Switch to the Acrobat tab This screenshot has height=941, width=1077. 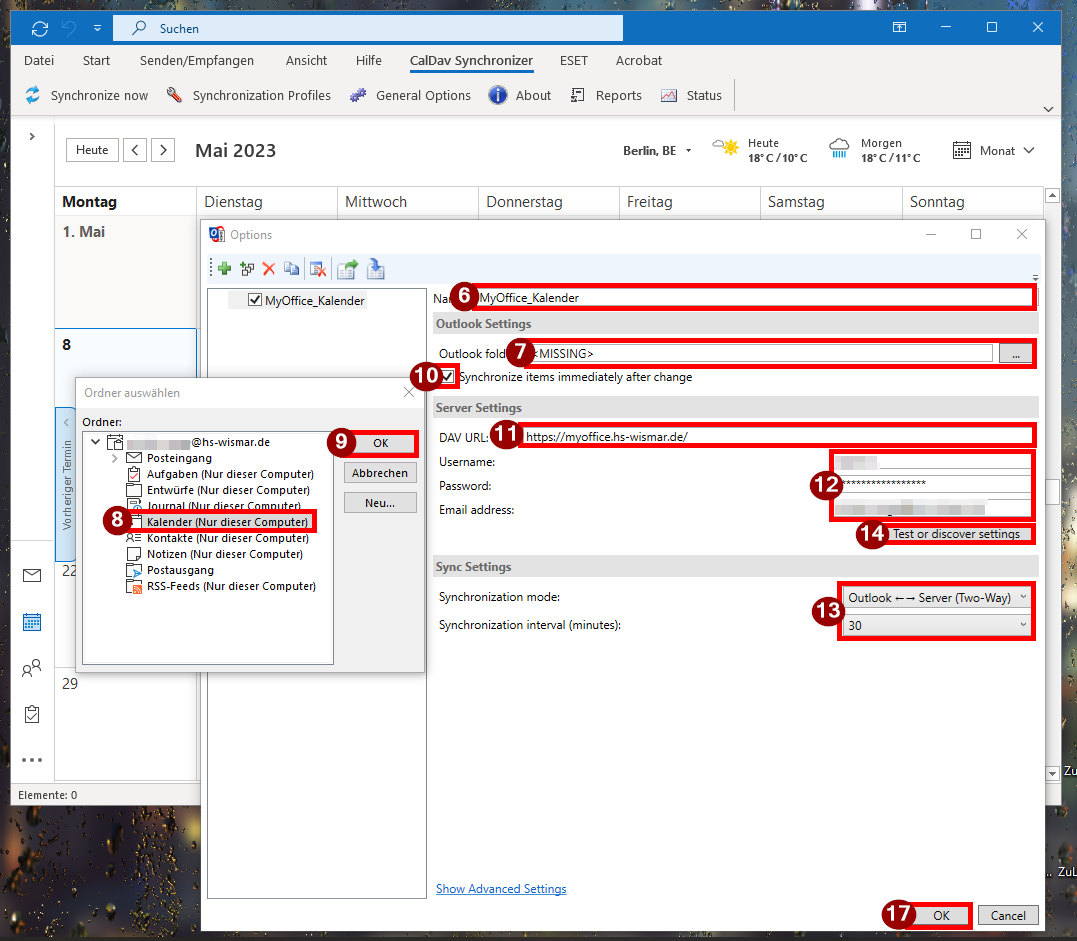[x=639, y=60]
